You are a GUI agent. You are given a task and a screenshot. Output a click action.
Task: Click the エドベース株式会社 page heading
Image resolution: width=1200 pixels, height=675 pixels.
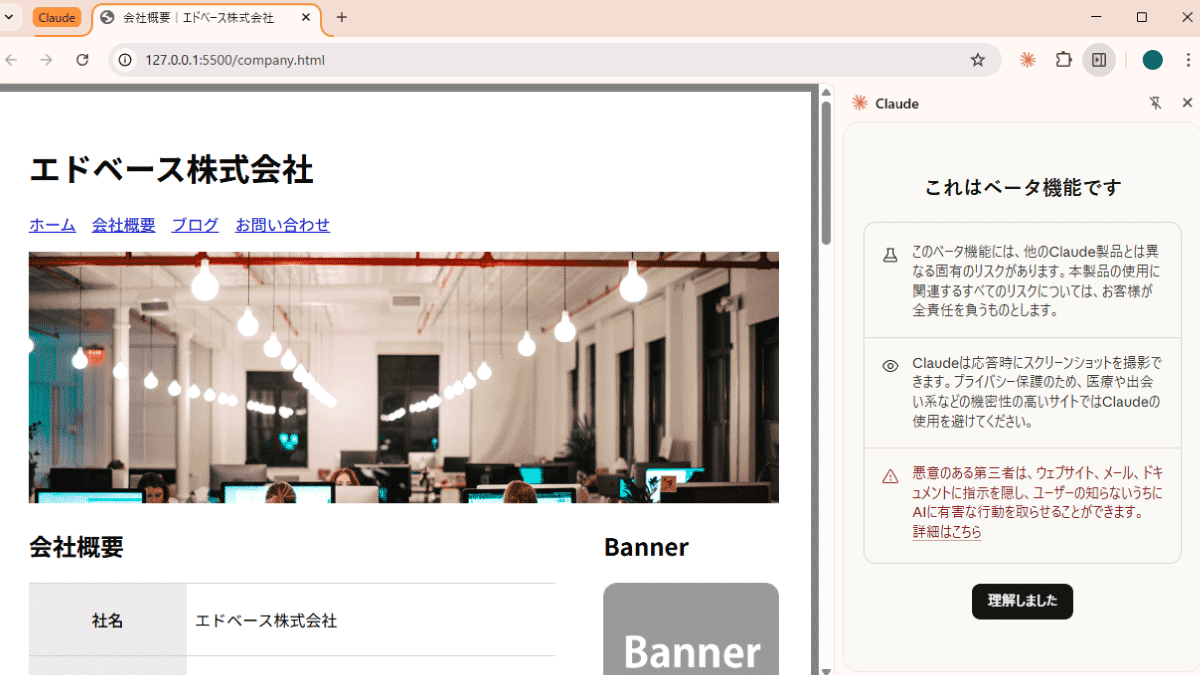click(171, 170)
